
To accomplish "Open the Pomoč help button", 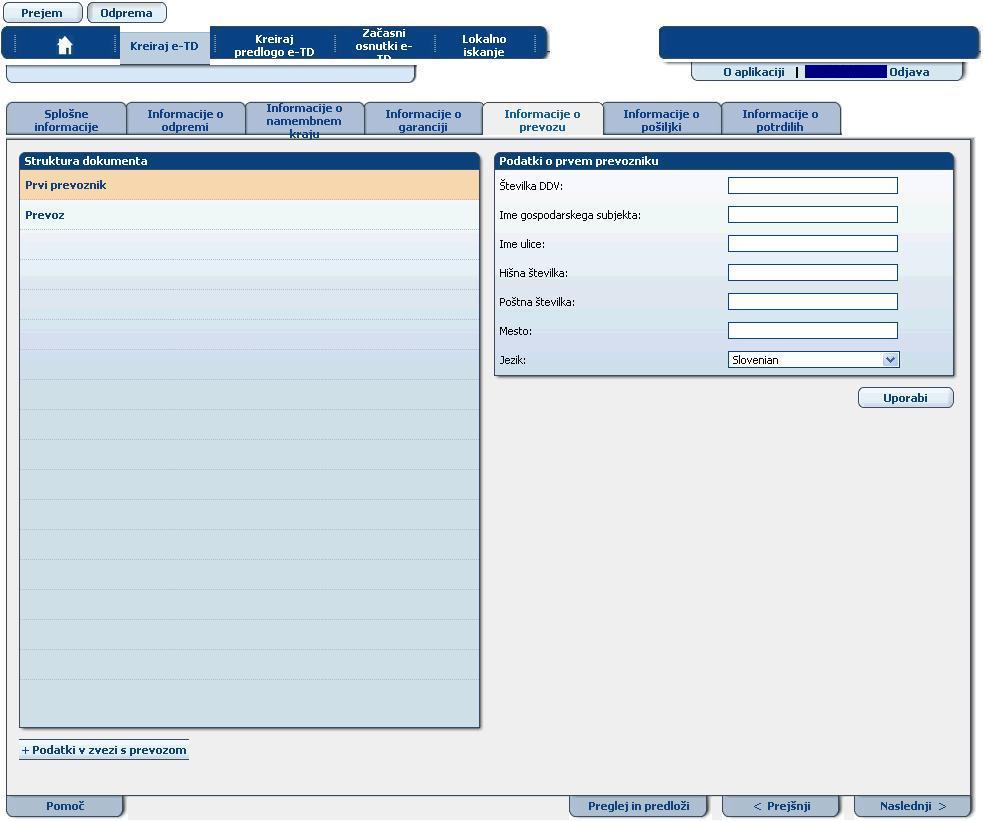I will click(x=65, y=806).
